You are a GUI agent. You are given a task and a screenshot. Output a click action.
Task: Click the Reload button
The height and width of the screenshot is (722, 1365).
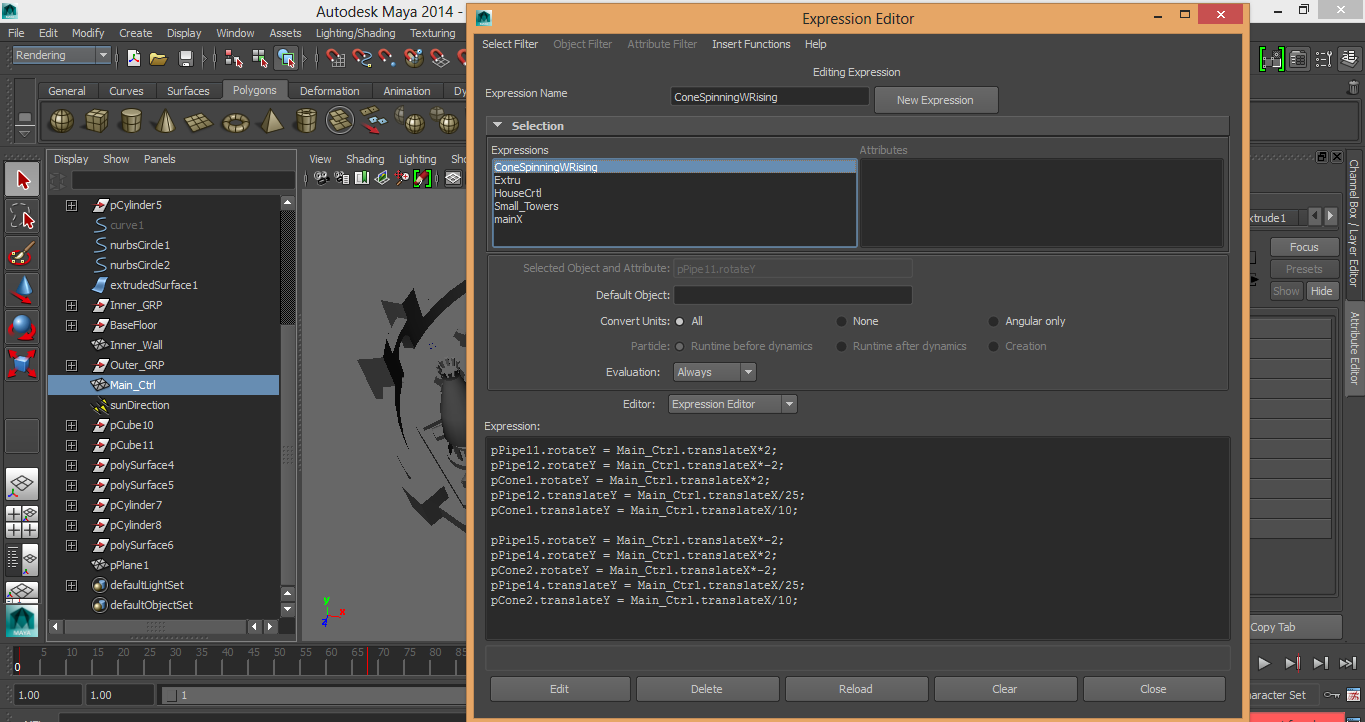click(x=856, y=689)
